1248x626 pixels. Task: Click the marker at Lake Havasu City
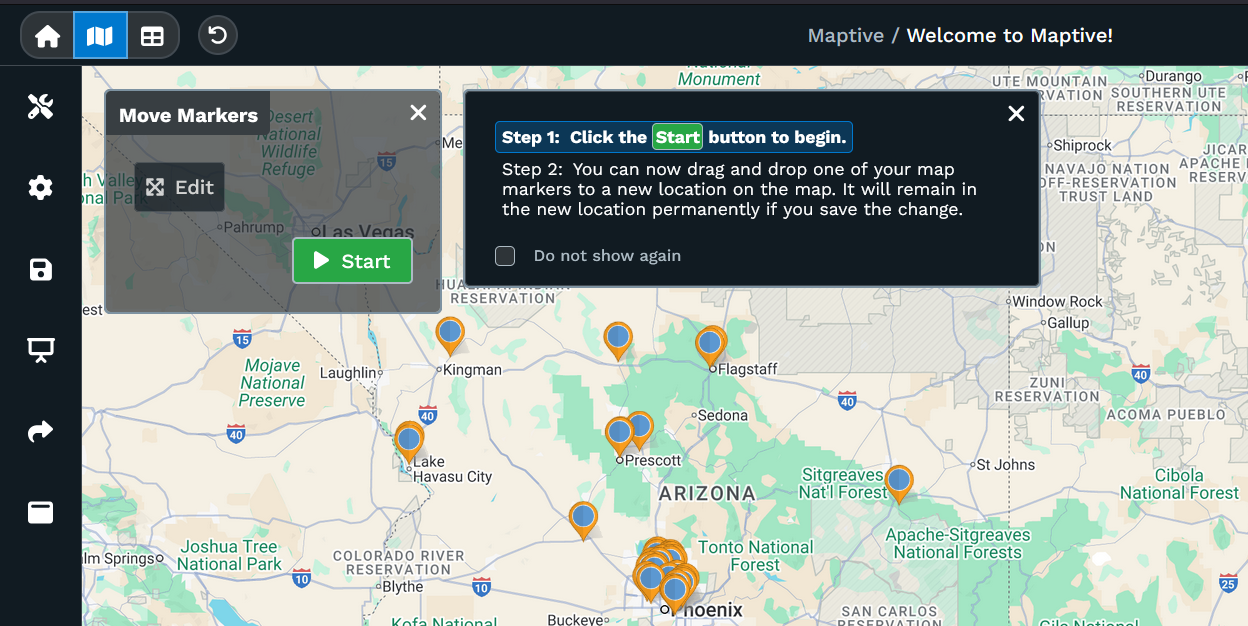point(409,441)
